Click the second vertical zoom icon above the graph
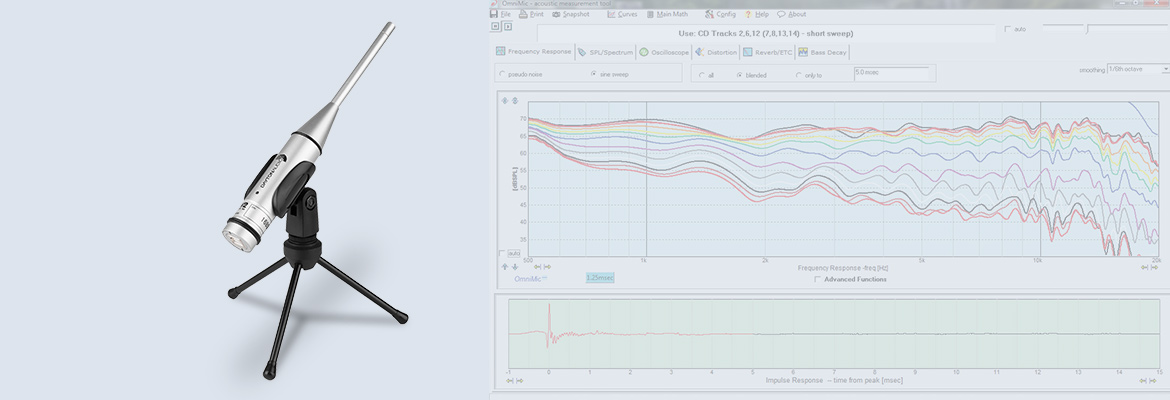Image resolution: width=1170 pixels, height=400 pixels. coord(514,101)
